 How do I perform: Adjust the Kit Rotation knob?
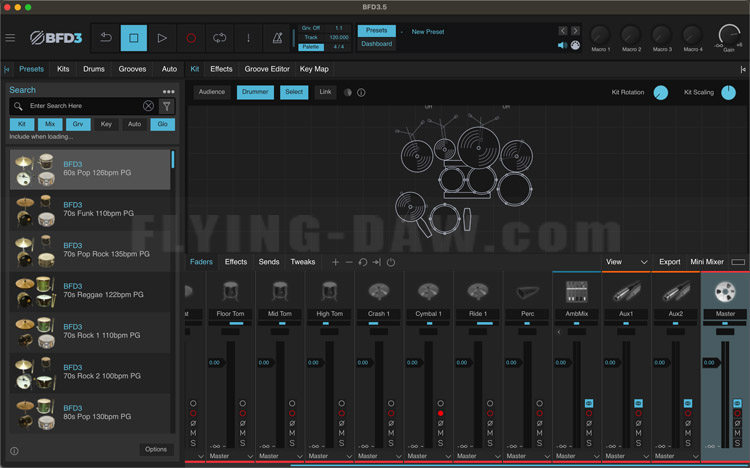coord(661,92)
